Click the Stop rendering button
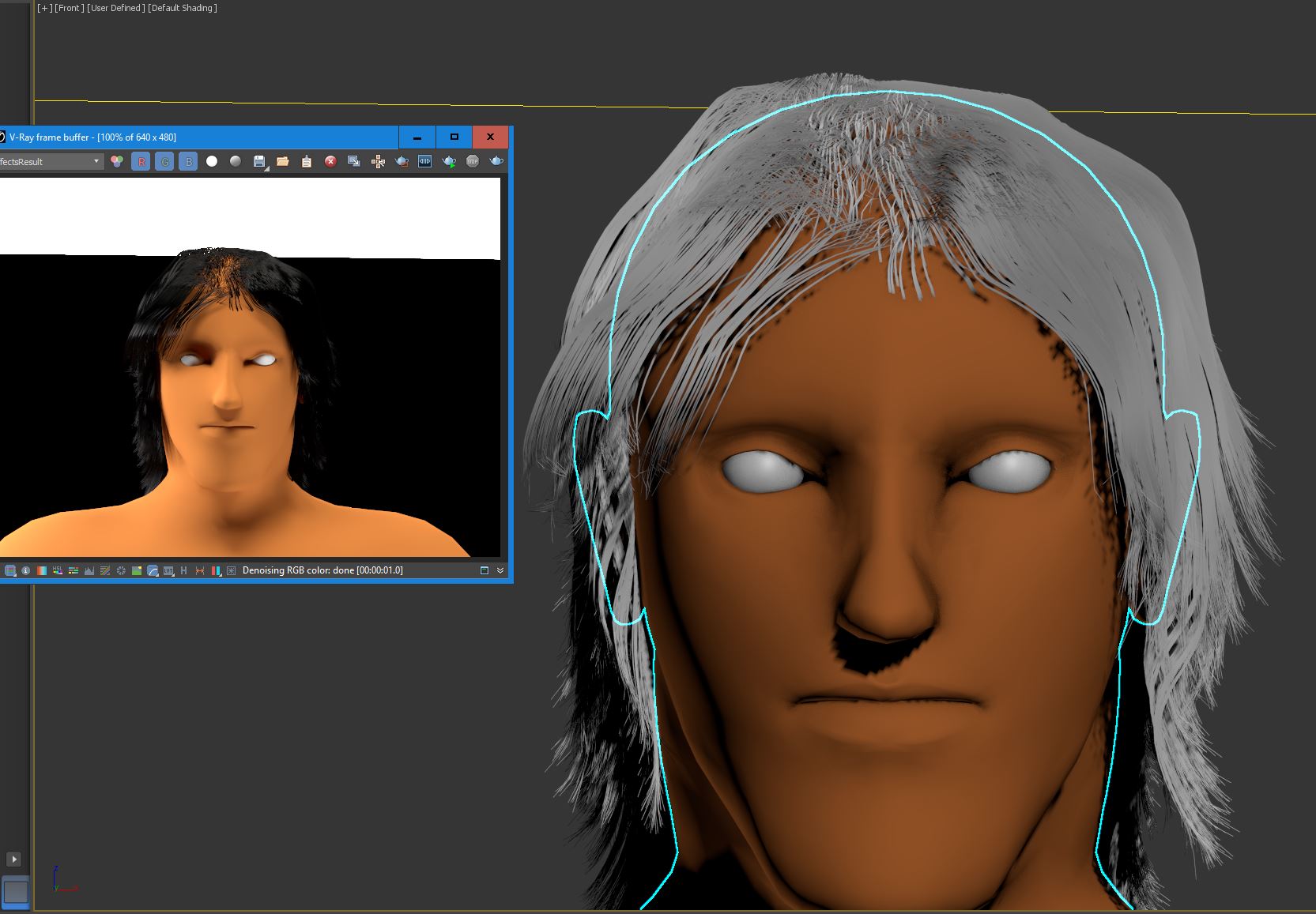 tap(473, 161)
